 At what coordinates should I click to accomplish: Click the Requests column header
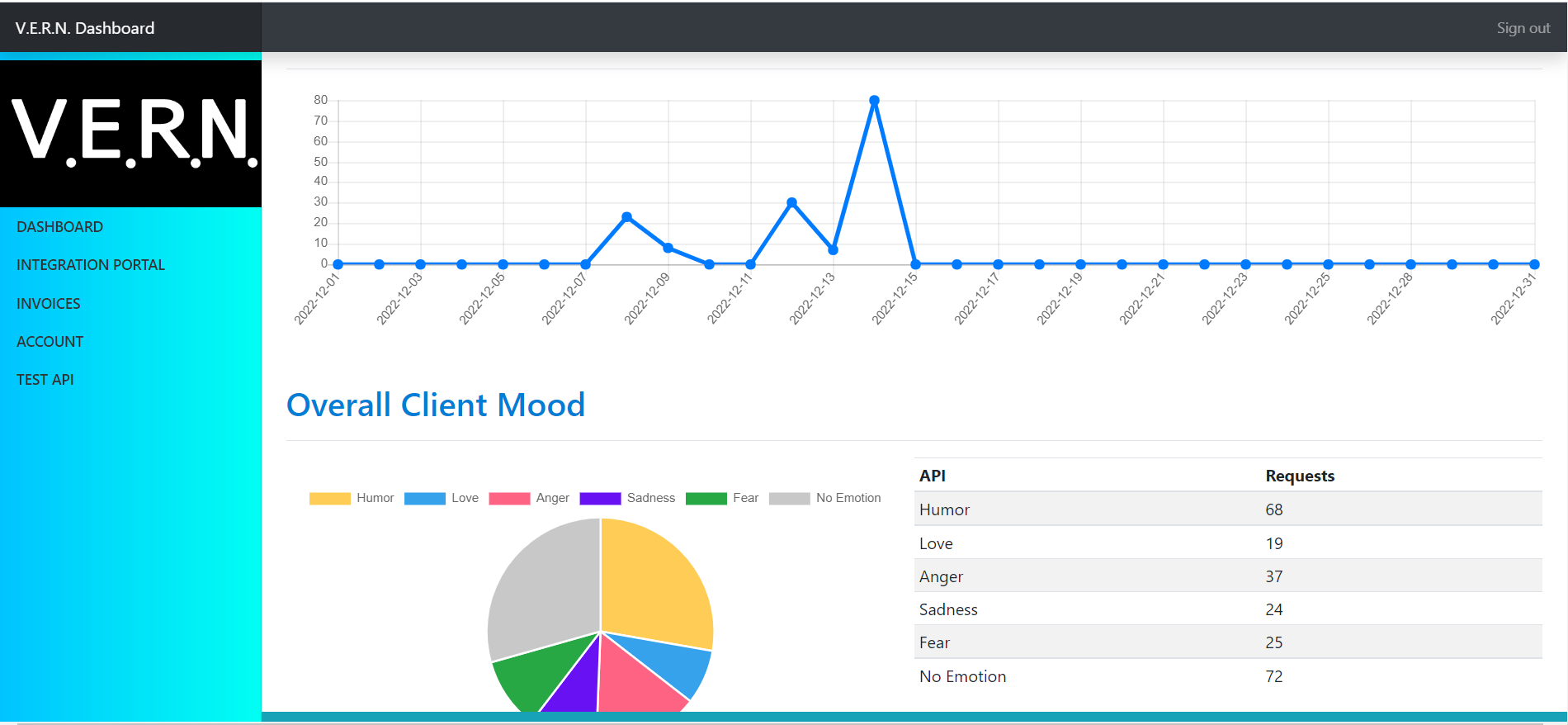click(x=1300, y=476)
